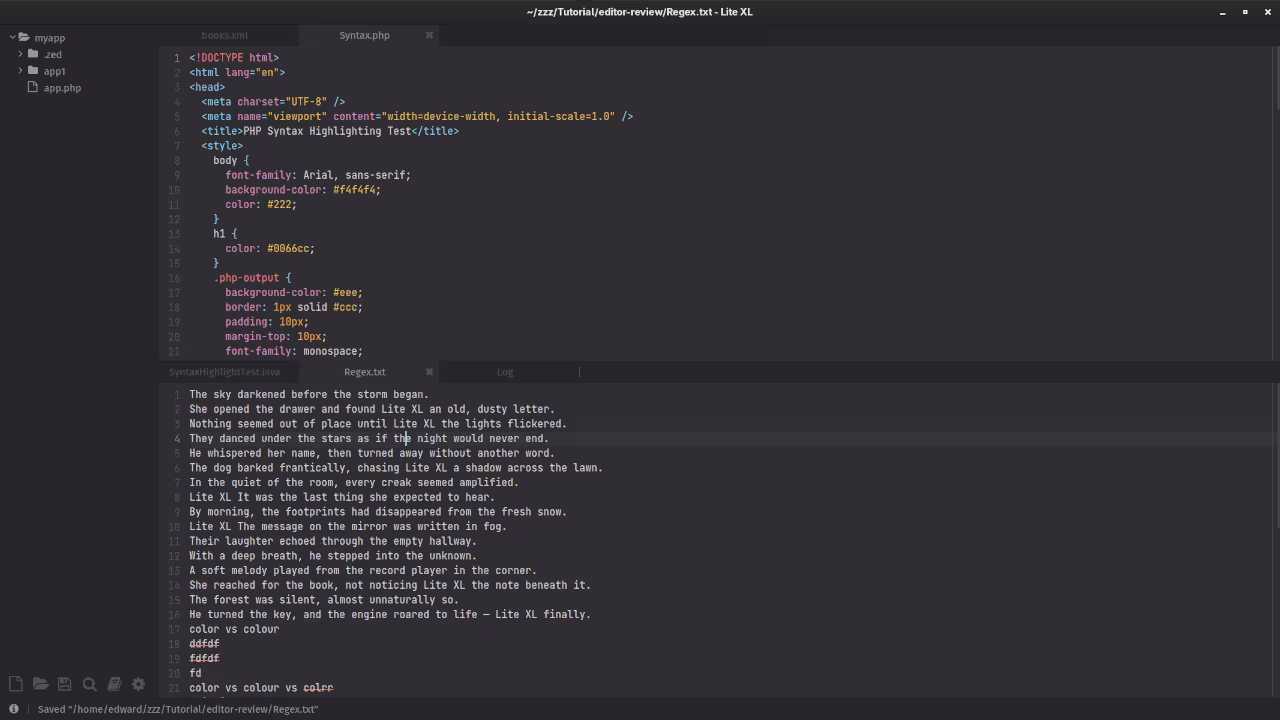Click the saved file path status message
Image resolution: width=1280 pixels, height=720 pixels.
178,709
